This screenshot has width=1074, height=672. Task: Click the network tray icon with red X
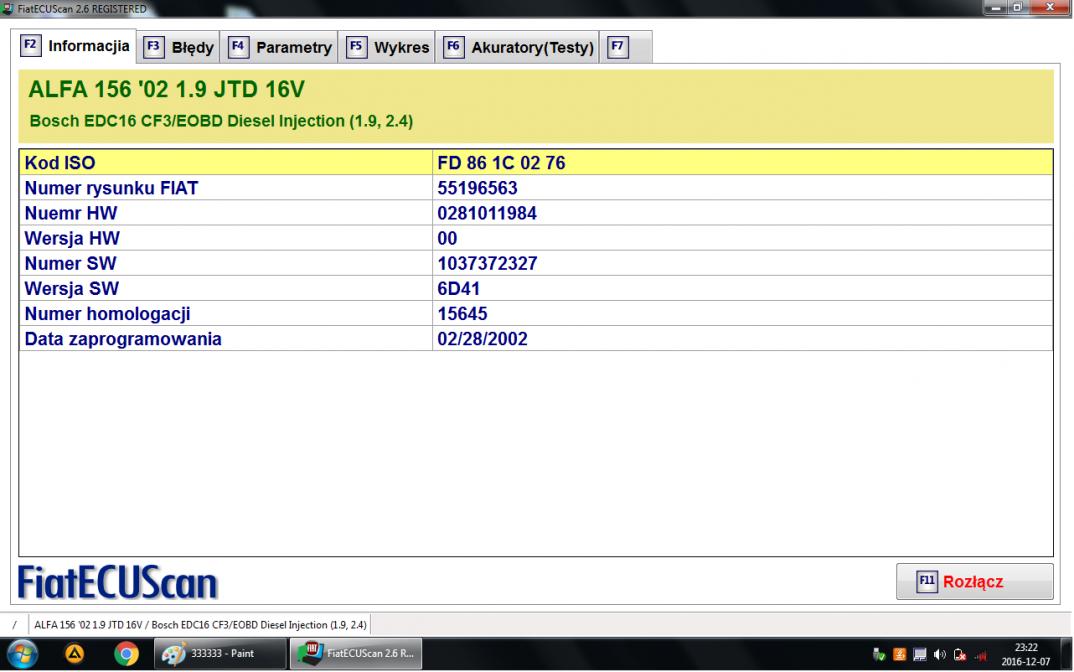pyautogui.click(x=960, y=655)
